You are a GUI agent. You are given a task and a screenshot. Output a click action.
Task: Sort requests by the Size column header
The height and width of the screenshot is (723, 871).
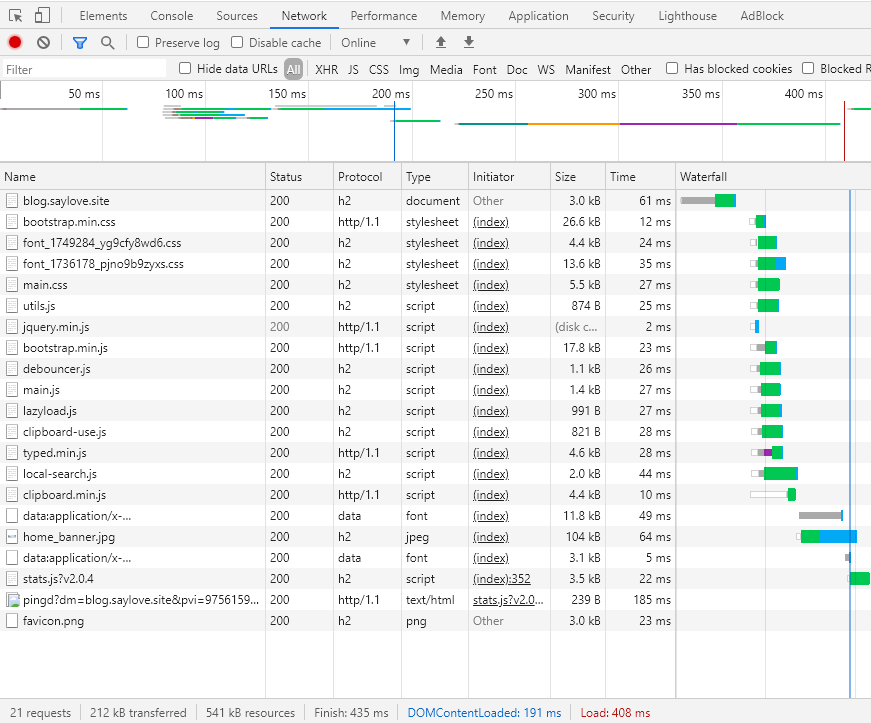point(565,177)
